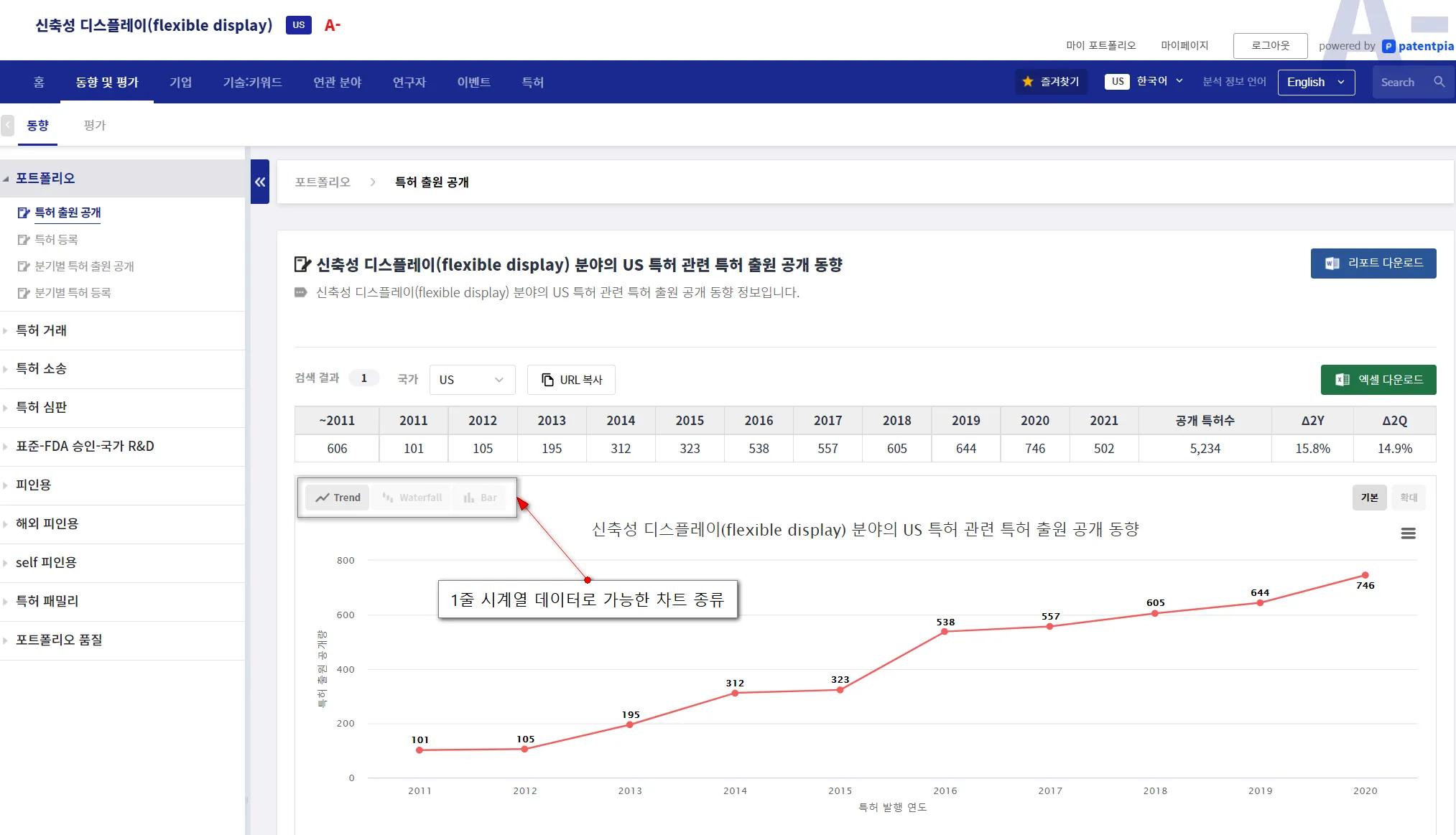Click the 즐겨찾기 star favorites button
The width and height of the screenshot is (1456, 835).
pyautogui.click(x=1052, y=82)
